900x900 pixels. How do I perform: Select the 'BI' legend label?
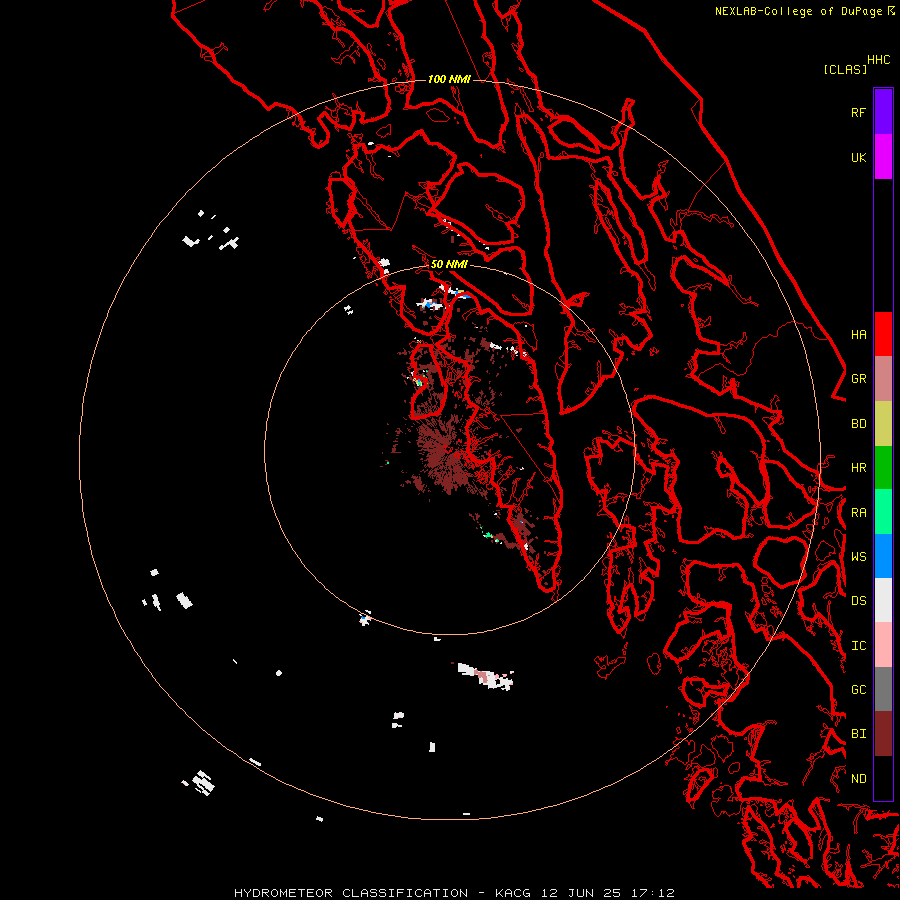pos(858,734)
